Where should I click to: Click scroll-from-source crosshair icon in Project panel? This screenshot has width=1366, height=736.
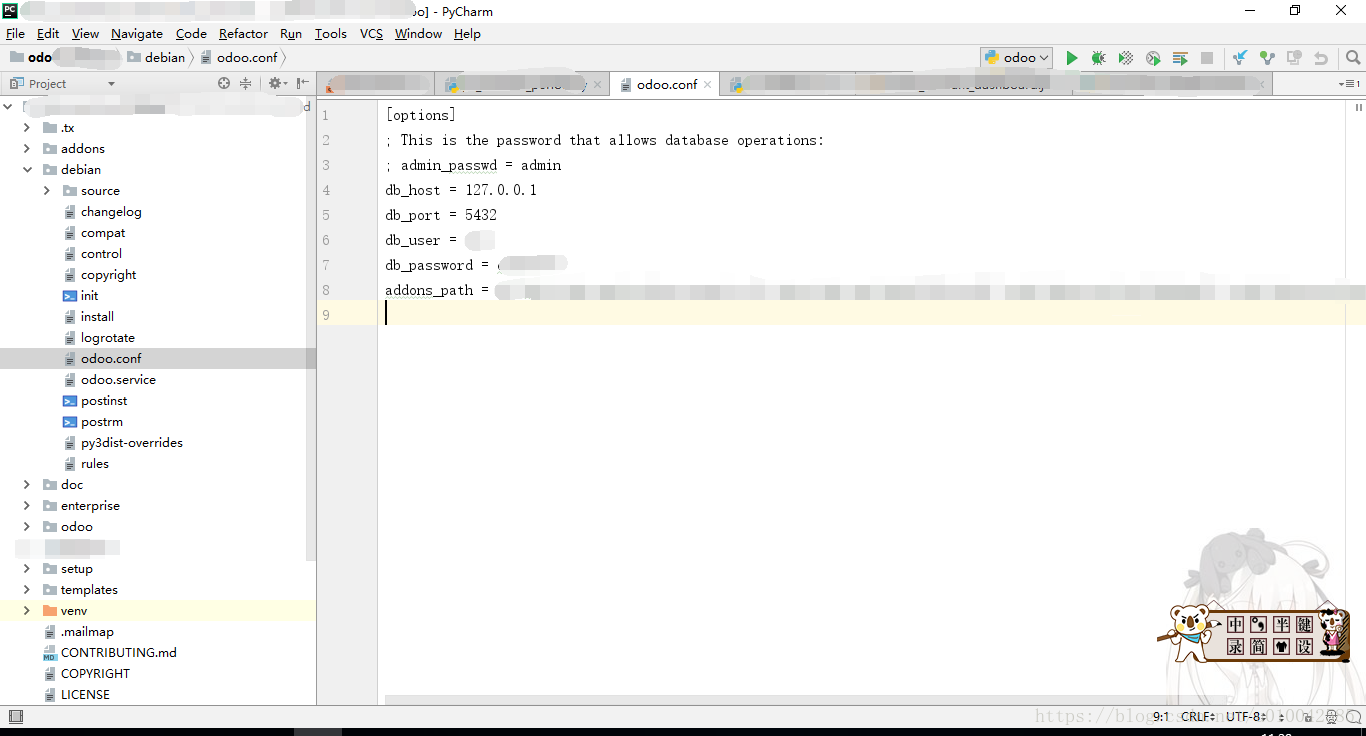[224, 84]
